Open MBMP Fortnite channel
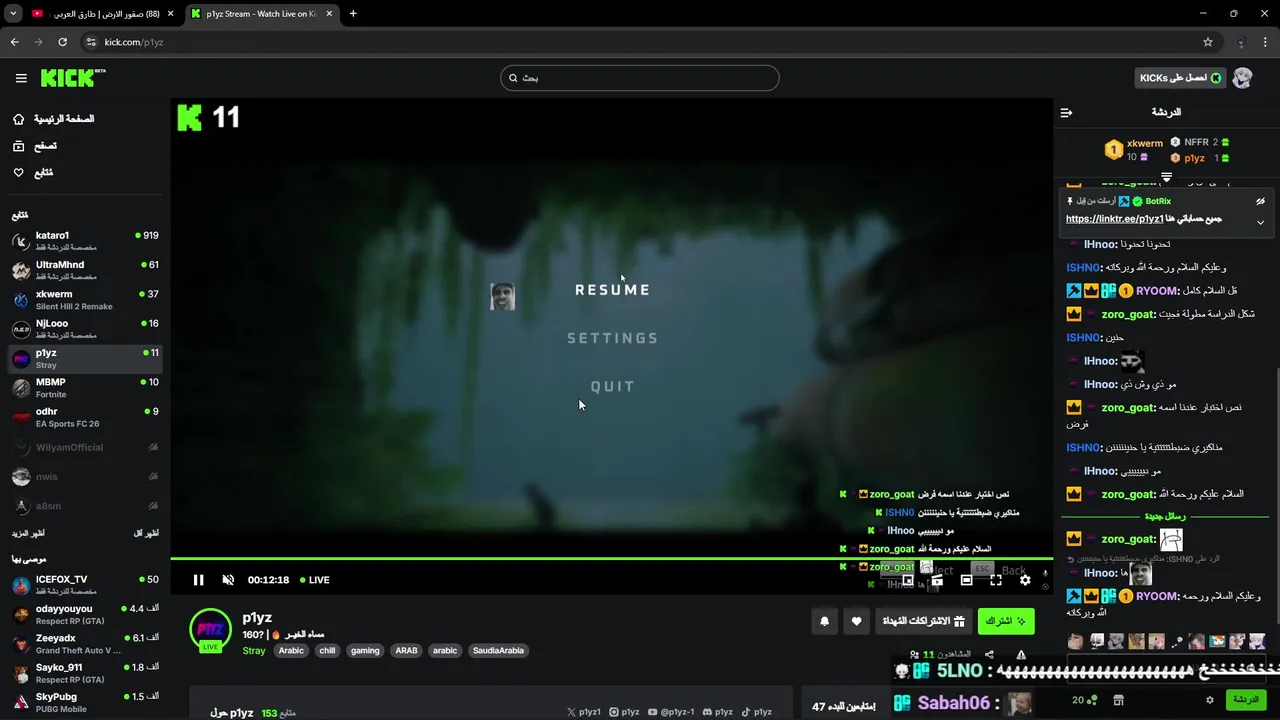 (x=85, y=387)
